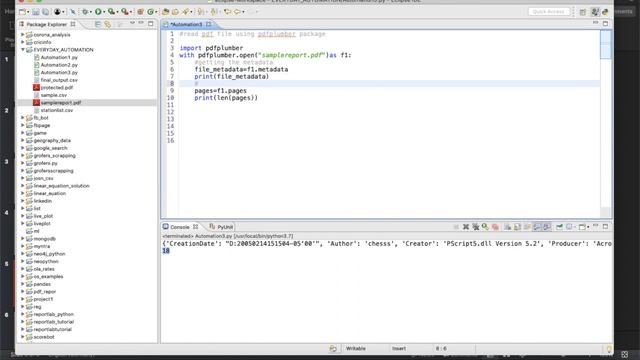The width and height of the screenshot is (640, 360).
Task: Open Automation1.py in Package Explorer
Action: tap(59, 58)
